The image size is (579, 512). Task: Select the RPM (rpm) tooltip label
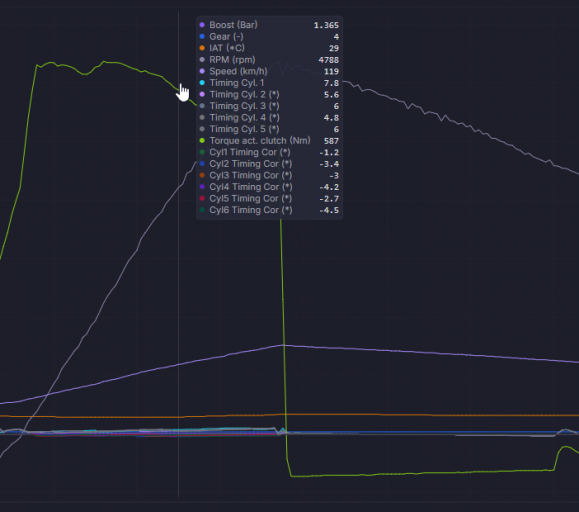click(232, 59)
